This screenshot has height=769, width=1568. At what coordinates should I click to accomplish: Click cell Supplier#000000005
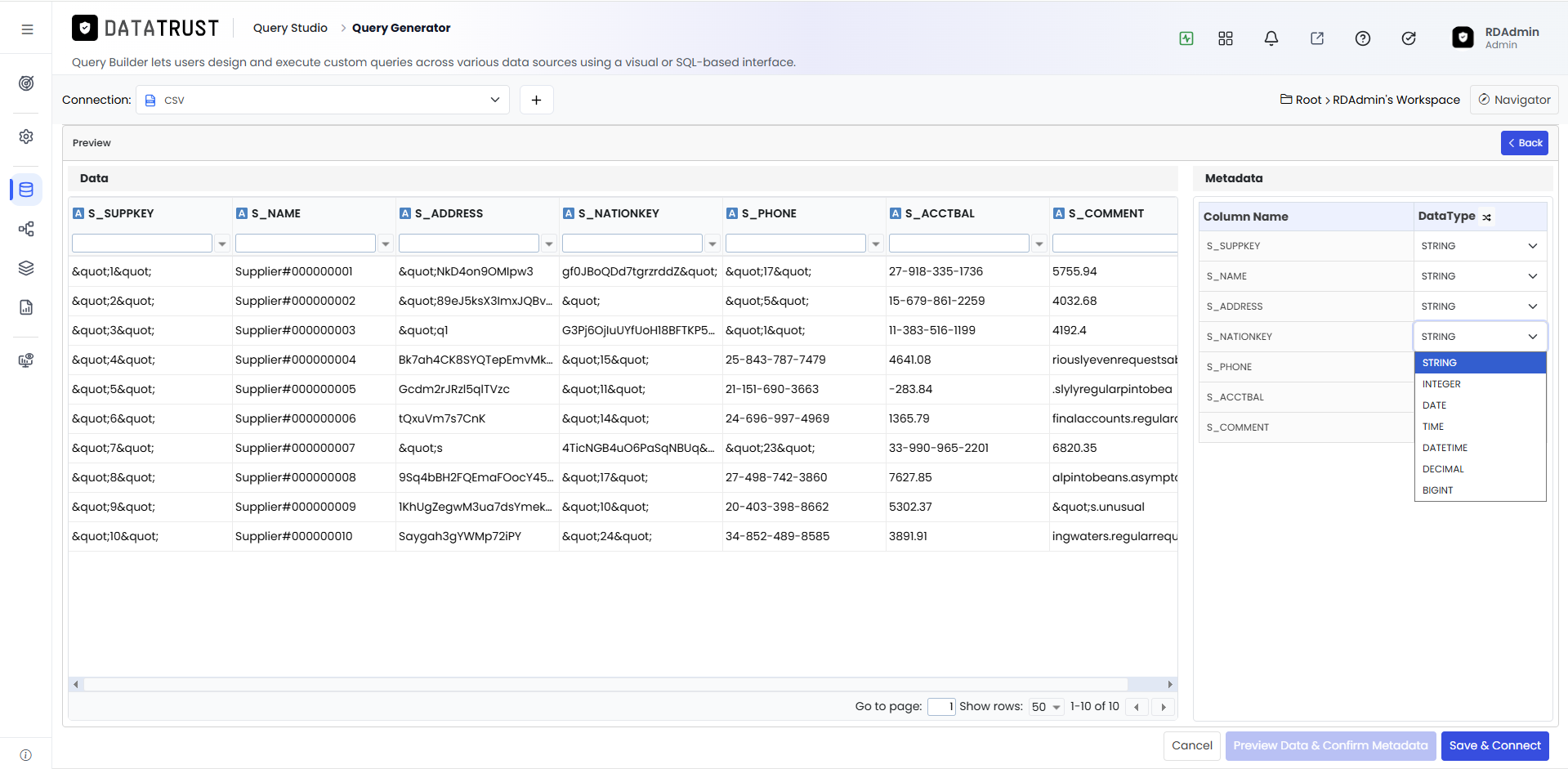pyautogui.click(x=296, y=390)
